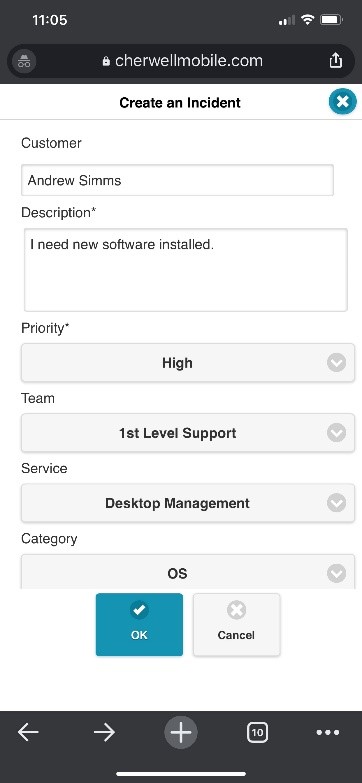
Task: Tap the incognito icon in address bar
Action: pos(23,61)
